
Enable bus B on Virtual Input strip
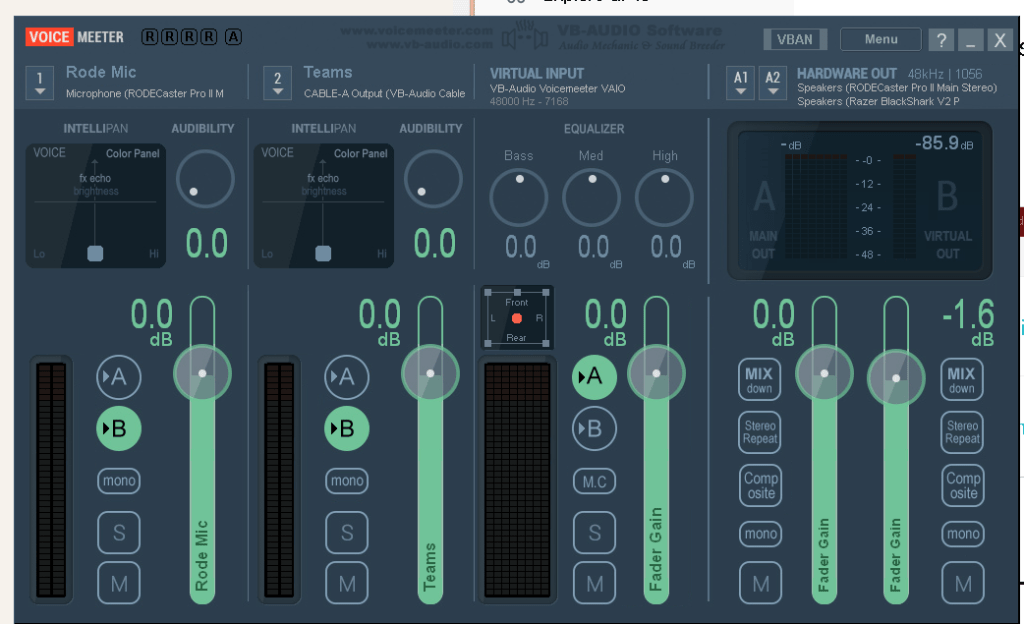point(594,429)
